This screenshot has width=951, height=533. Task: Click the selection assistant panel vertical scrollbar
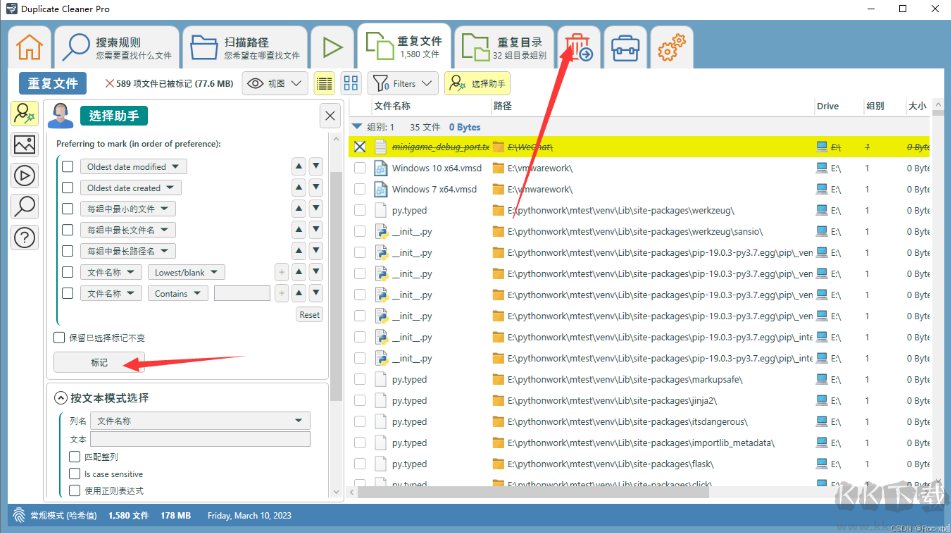point(336,285)
